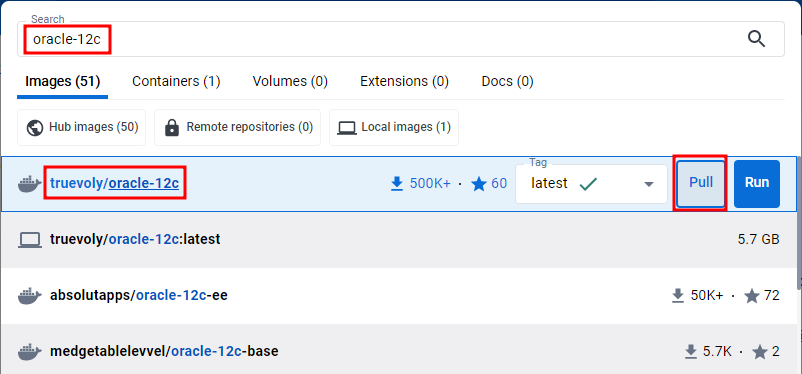
Task: Select the local truevoly/oracle-12c:latest row
Action: click(399, 239)
